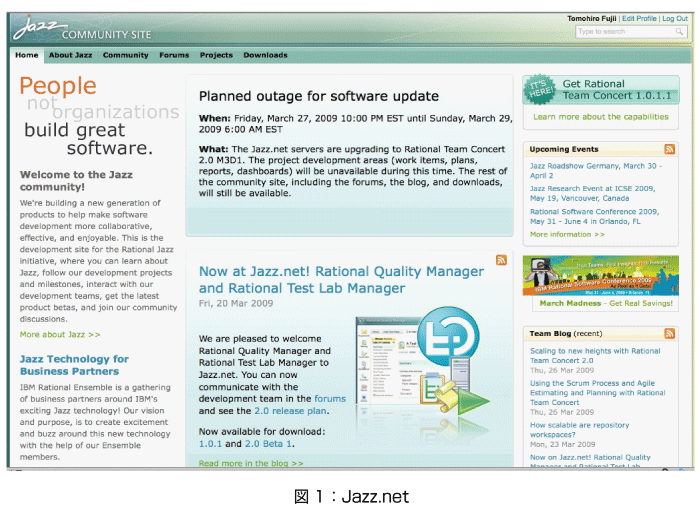Open Jazz Roadshow Germany event link

pyautogui.click(x=596, y=171)
